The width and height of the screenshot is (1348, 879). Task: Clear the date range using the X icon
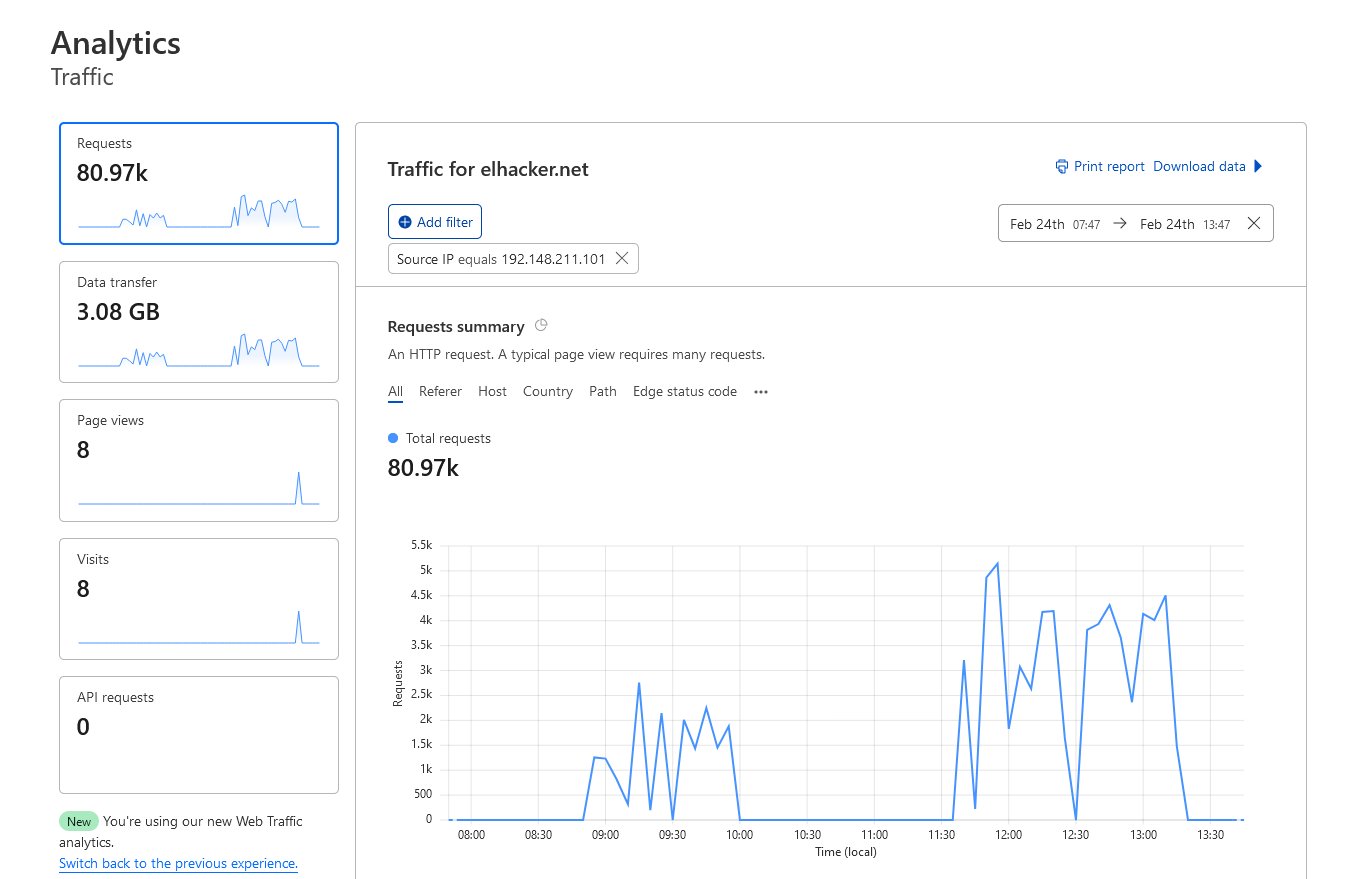click(1254, 223)
